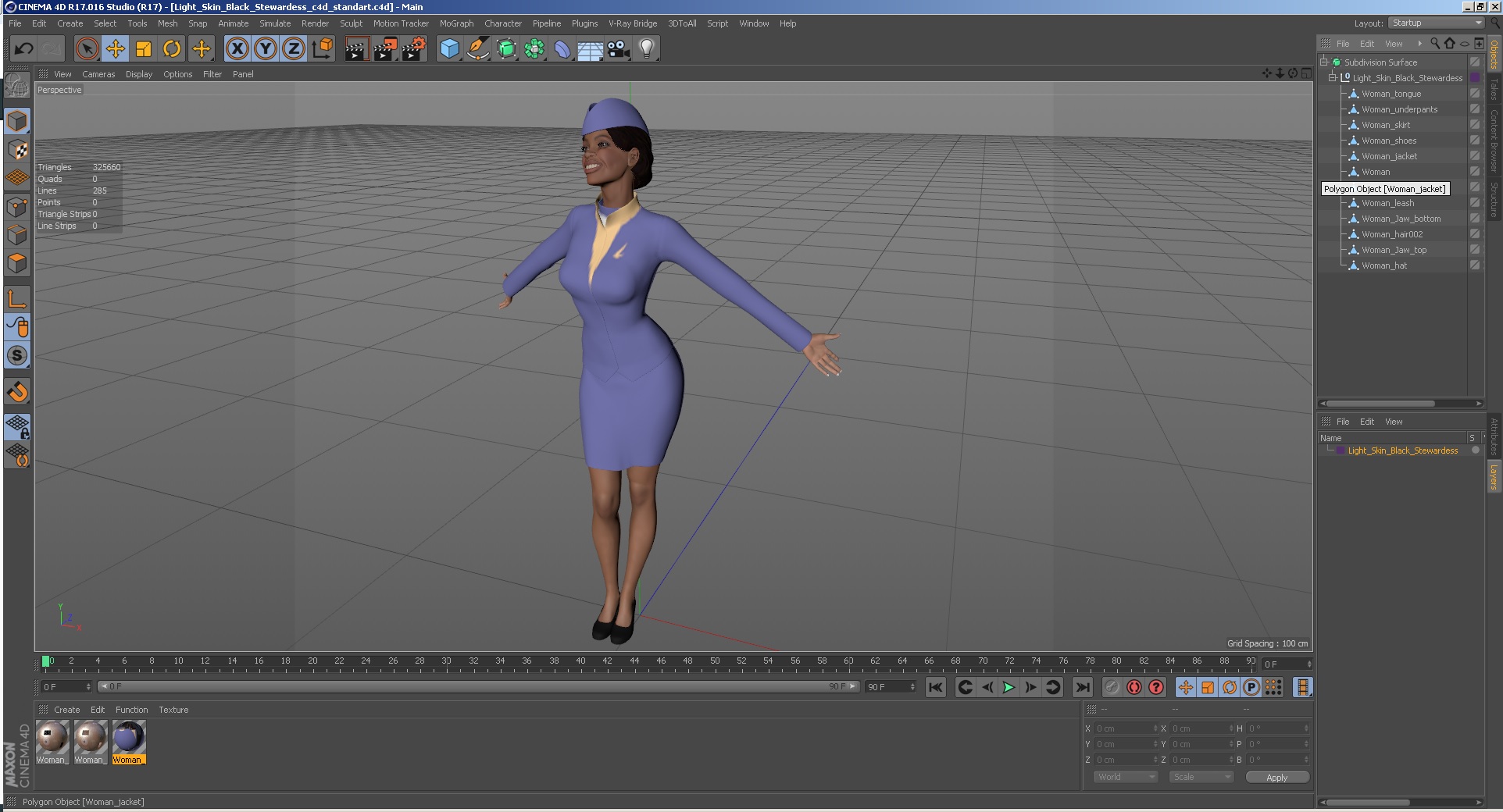This screenshot has width=1503, height=812.
Task: Add a Light object
Action: [647, 48]
